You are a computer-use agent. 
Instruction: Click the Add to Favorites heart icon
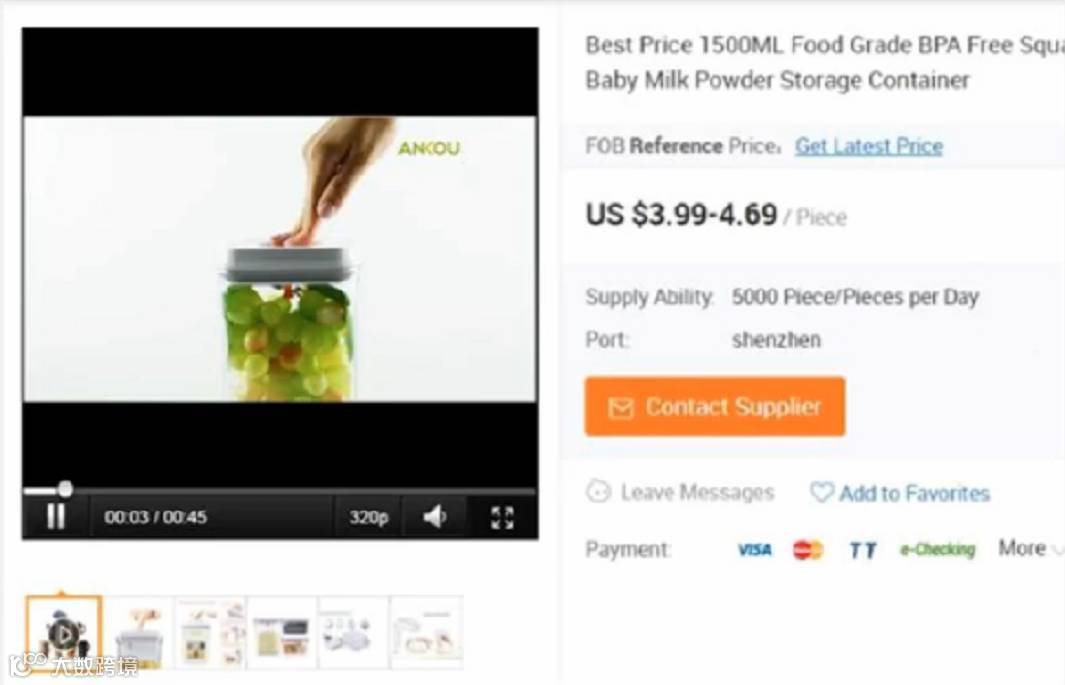(821, 492)
